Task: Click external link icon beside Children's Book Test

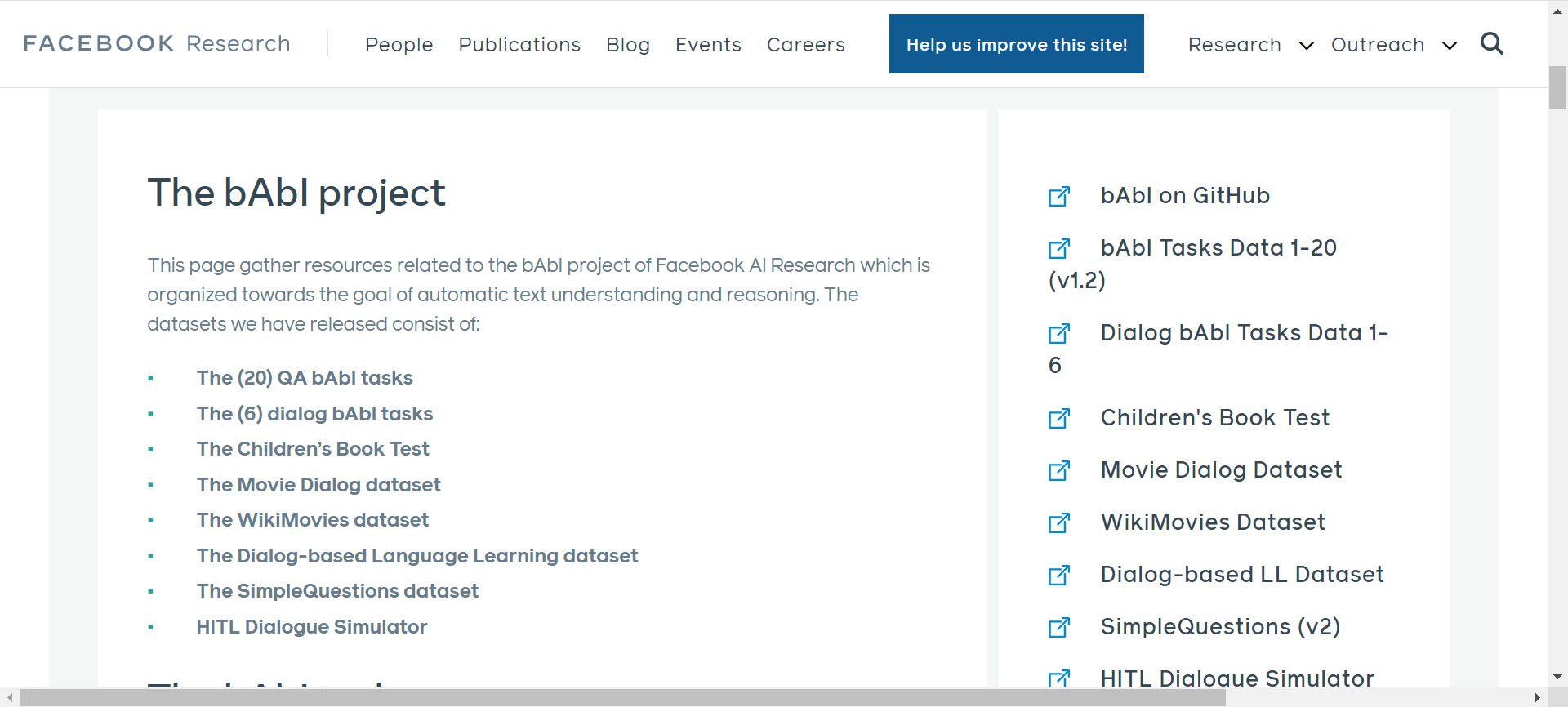Action: tap(1059, 418)
